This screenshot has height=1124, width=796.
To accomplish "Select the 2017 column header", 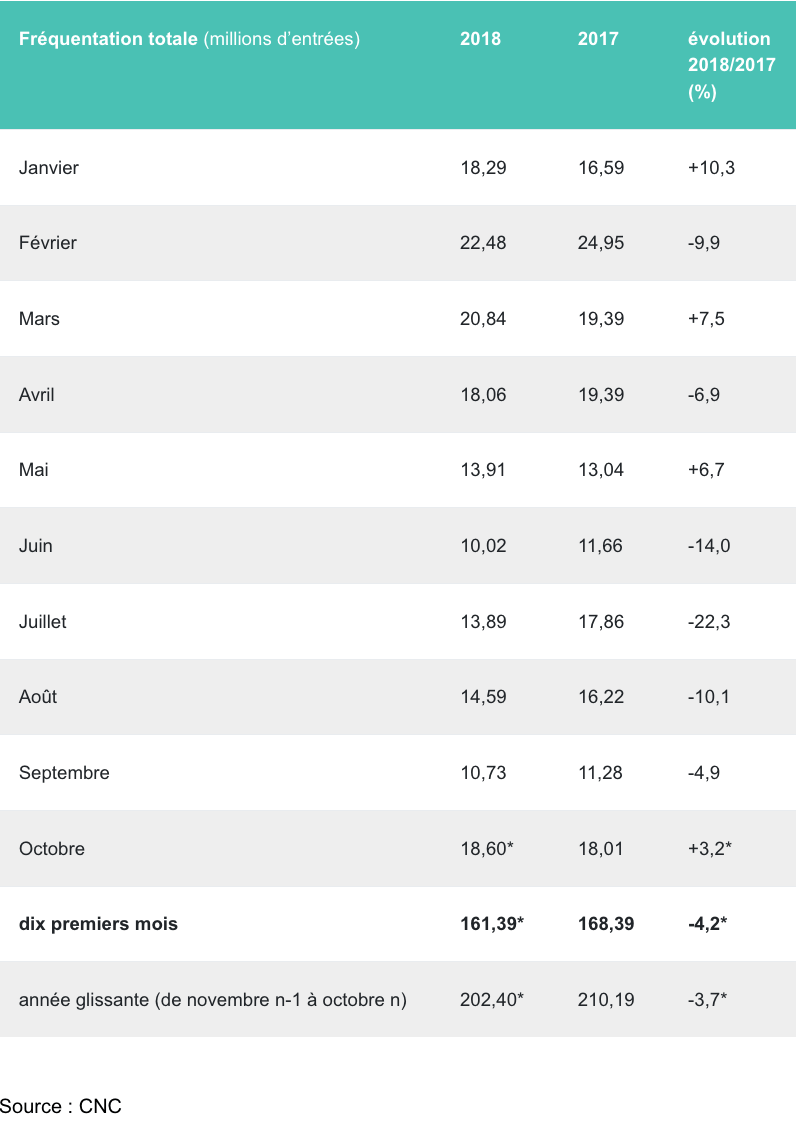I will click(598, 39).
